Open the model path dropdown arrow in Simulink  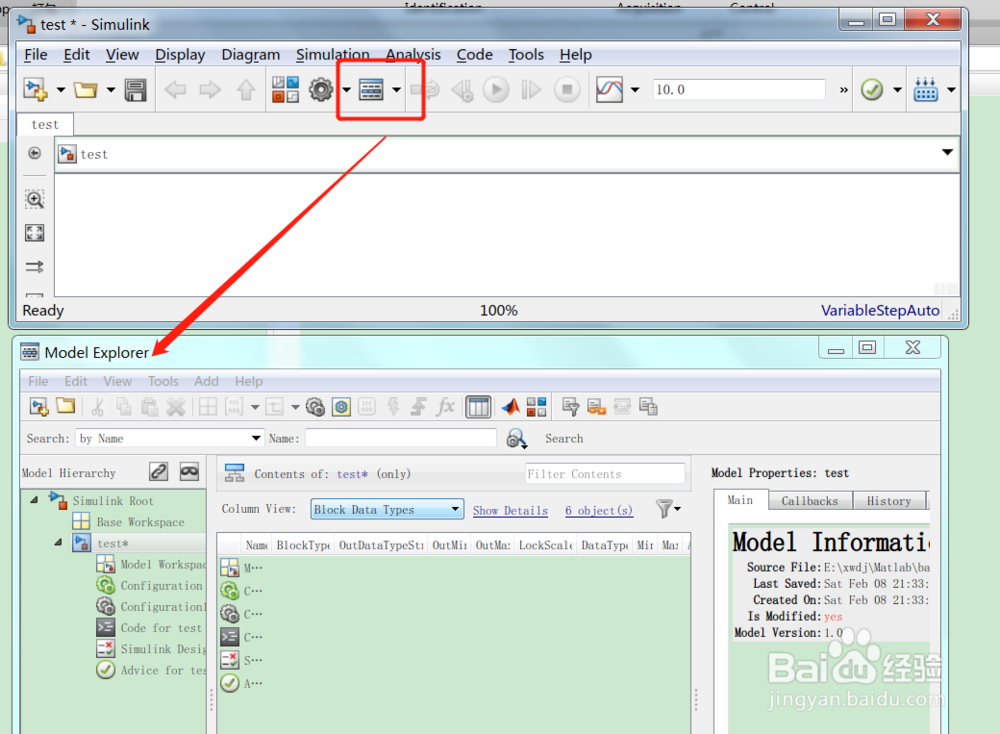947,152
